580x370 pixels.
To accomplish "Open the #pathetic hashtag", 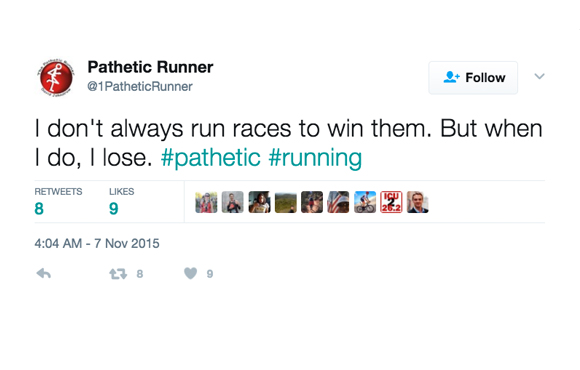I will [210, 158].
